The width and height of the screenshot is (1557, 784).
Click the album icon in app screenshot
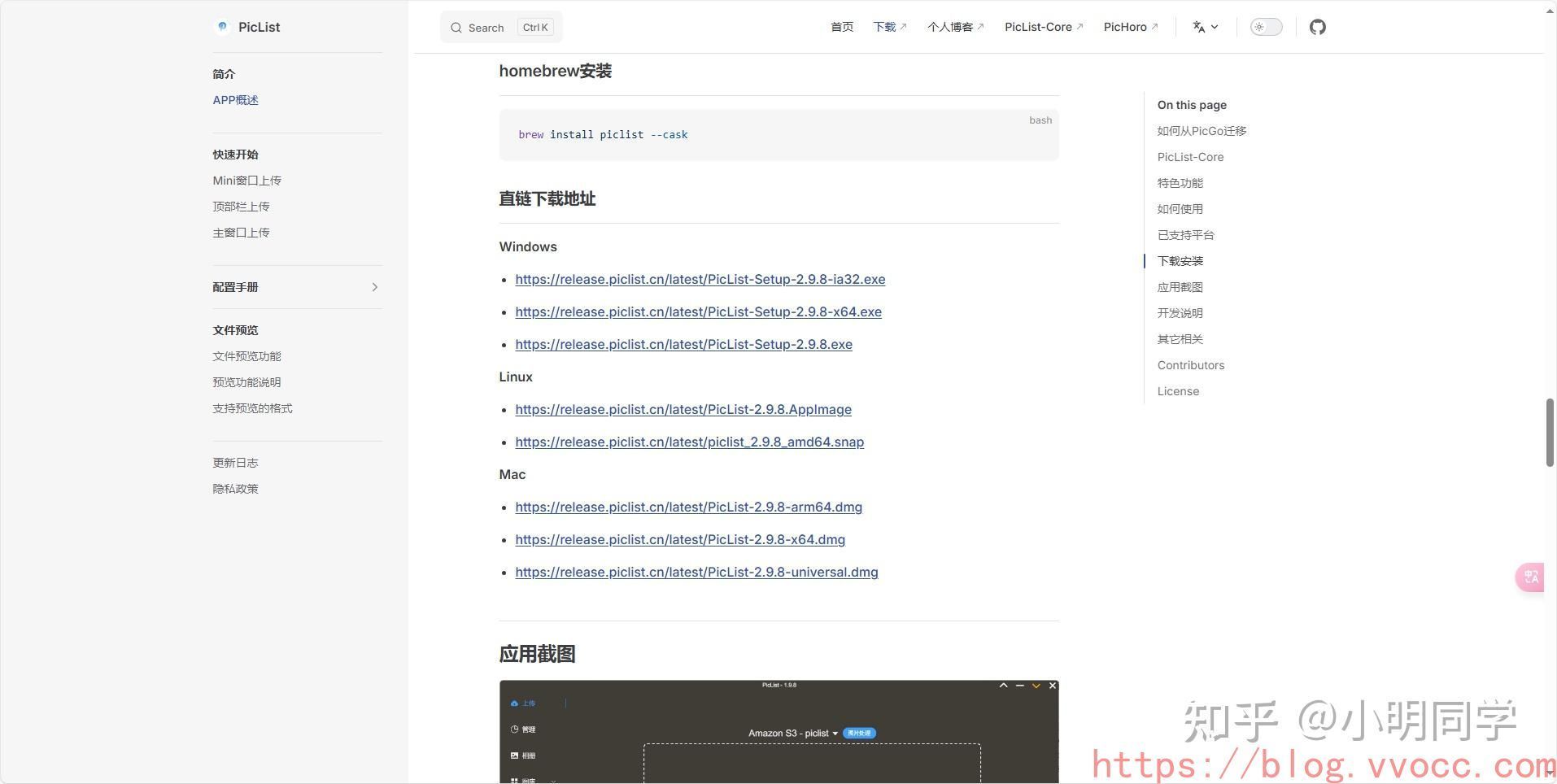[x=514, y=756]
